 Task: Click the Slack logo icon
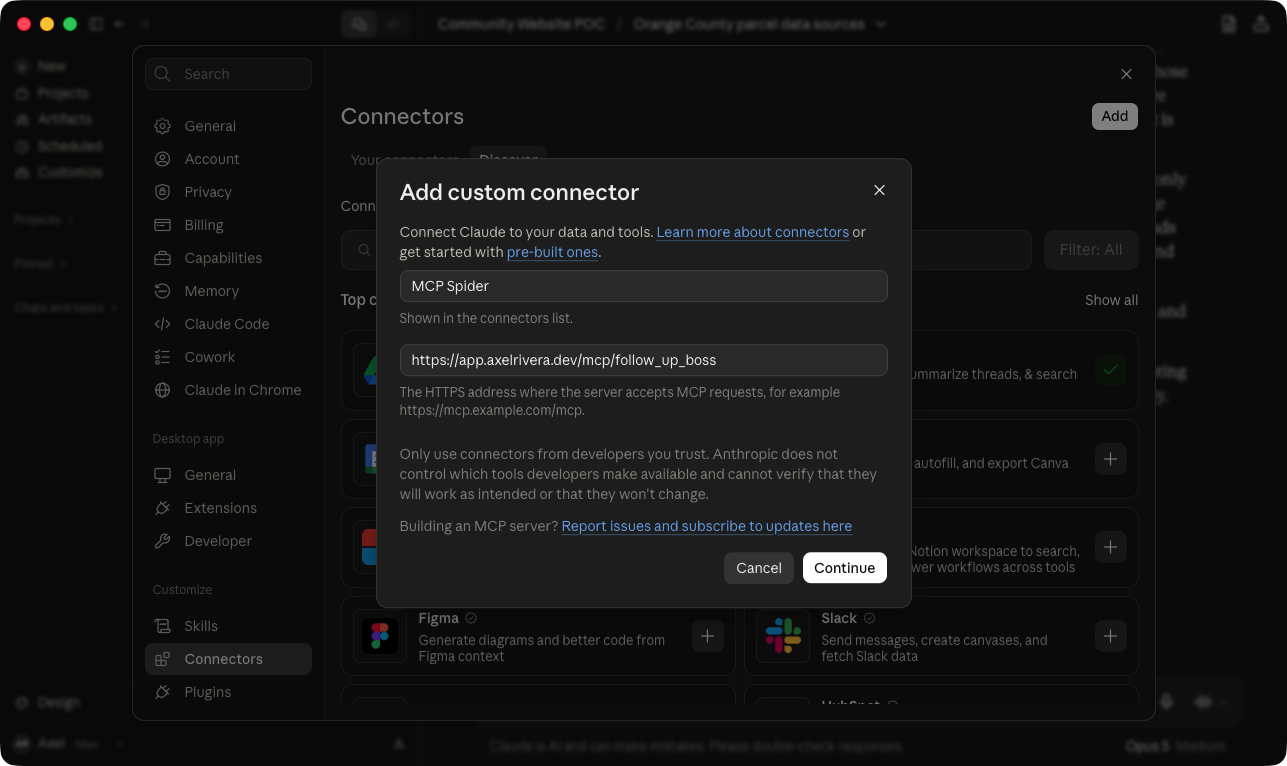(x=783, y=636)
